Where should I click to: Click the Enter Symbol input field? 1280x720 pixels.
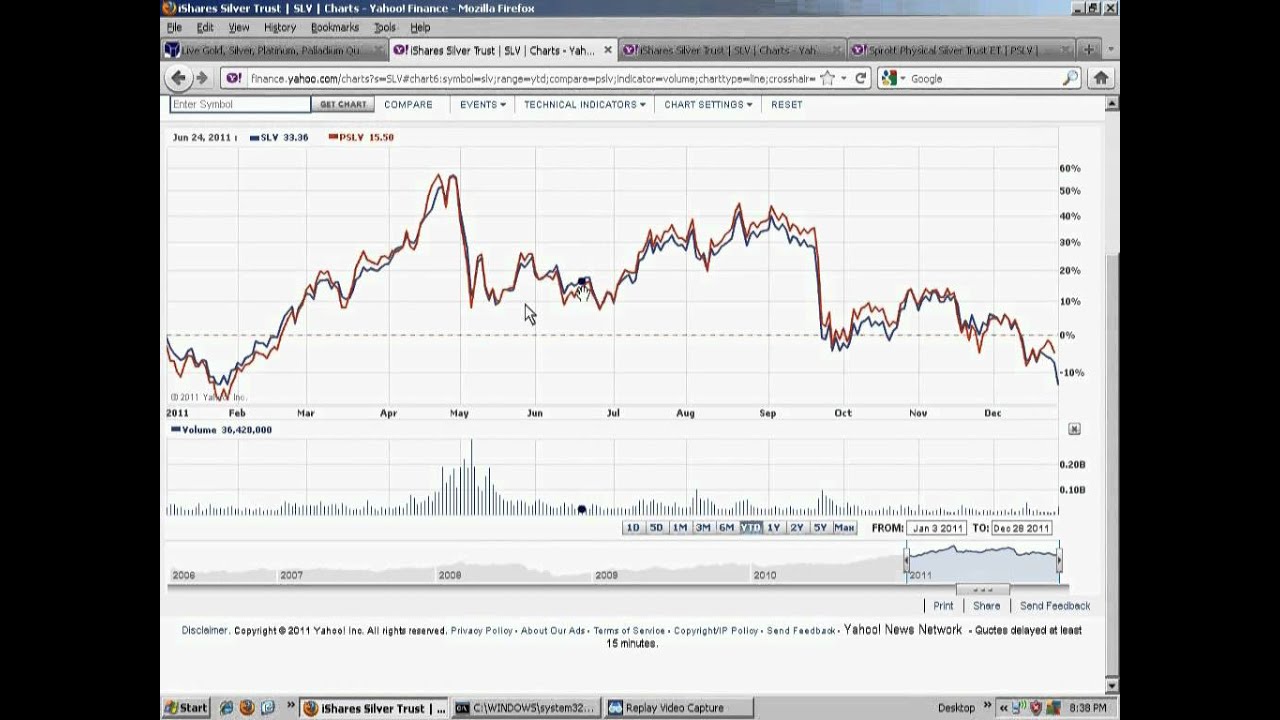click(x=240, y=104)
